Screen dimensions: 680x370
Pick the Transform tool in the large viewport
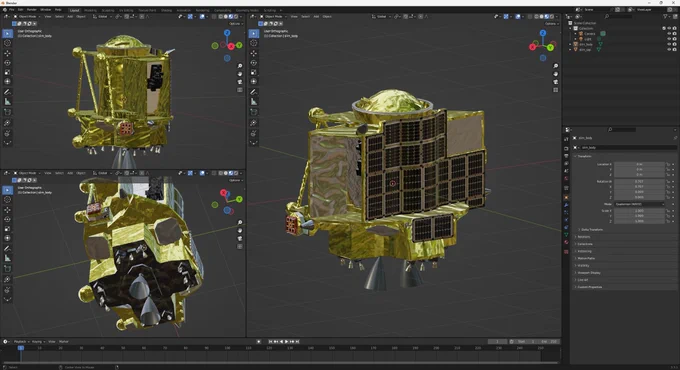click(254, 82)
